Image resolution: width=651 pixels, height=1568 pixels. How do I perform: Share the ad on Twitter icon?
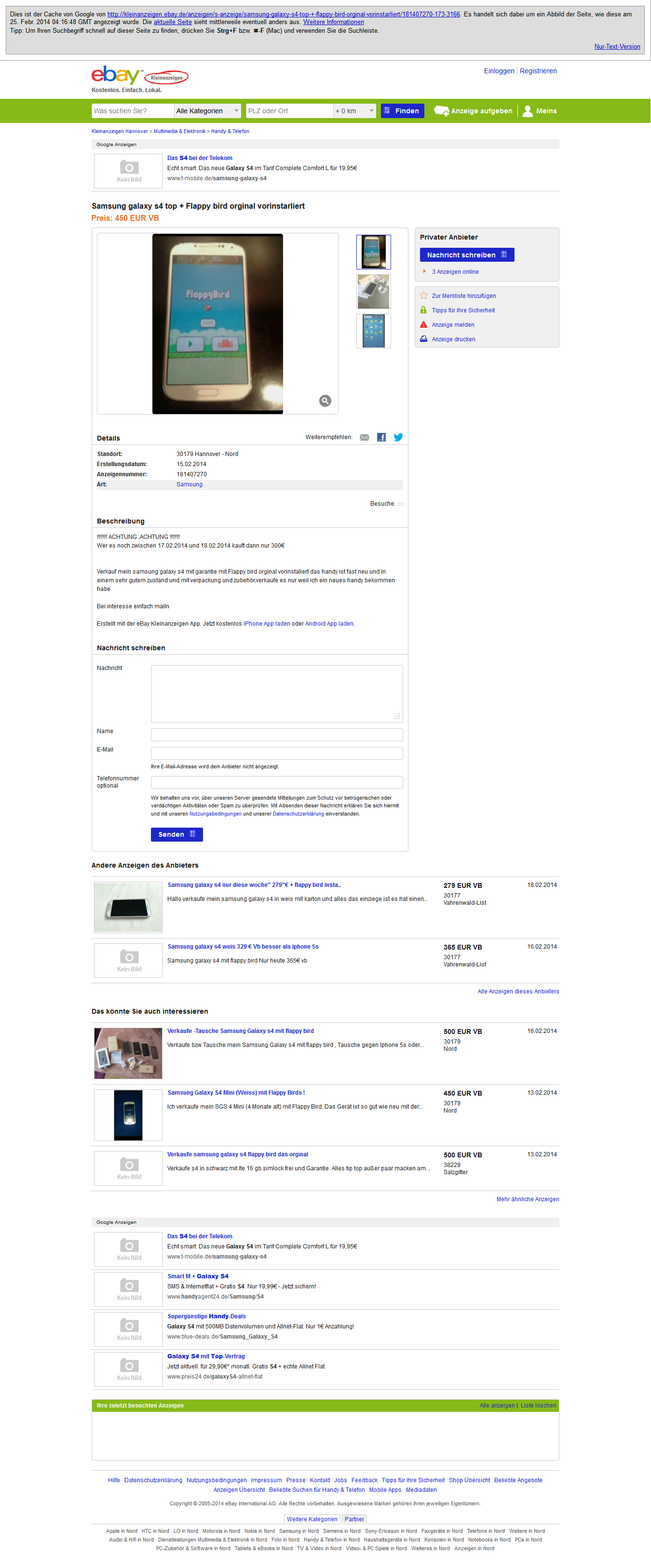click(398, 438)
